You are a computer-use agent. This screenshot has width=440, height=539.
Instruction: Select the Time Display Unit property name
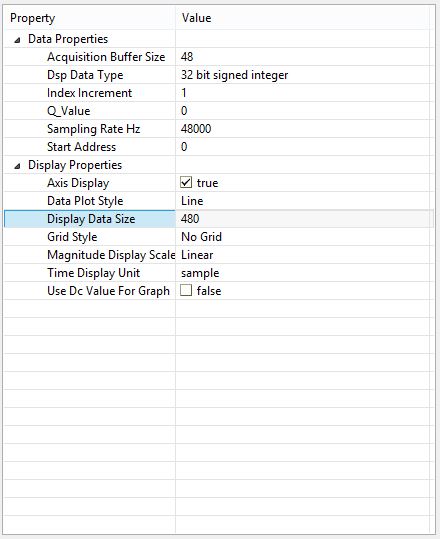(94, 273)
